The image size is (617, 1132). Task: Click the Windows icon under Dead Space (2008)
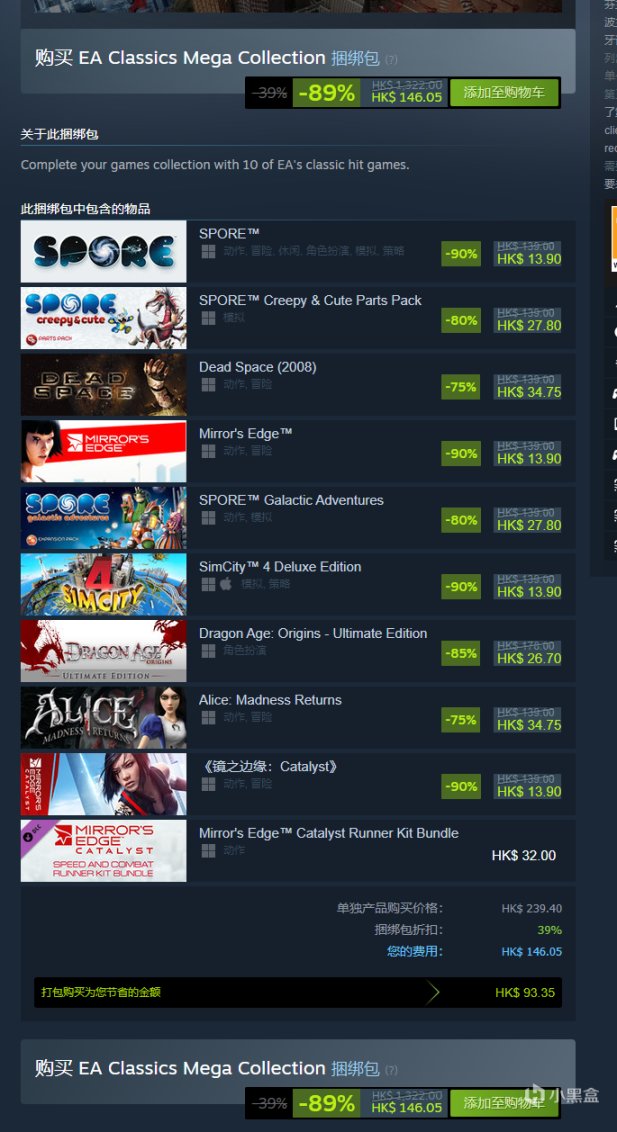209,385
